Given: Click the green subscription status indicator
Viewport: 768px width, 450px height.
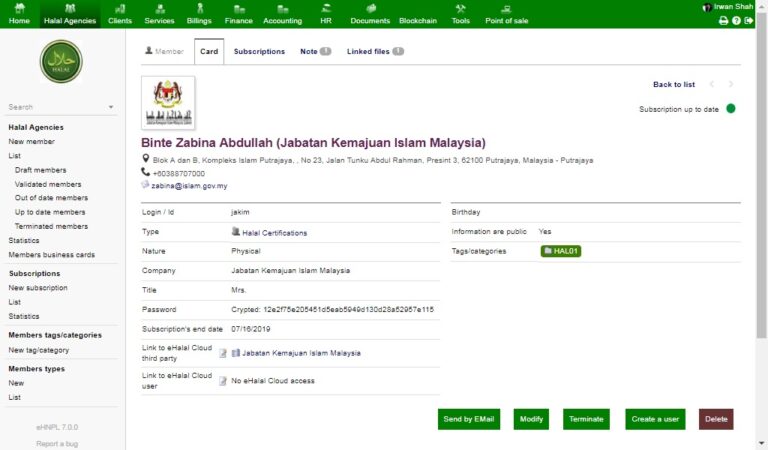Looking at the screenshot, I should click(x=731, y=109).
